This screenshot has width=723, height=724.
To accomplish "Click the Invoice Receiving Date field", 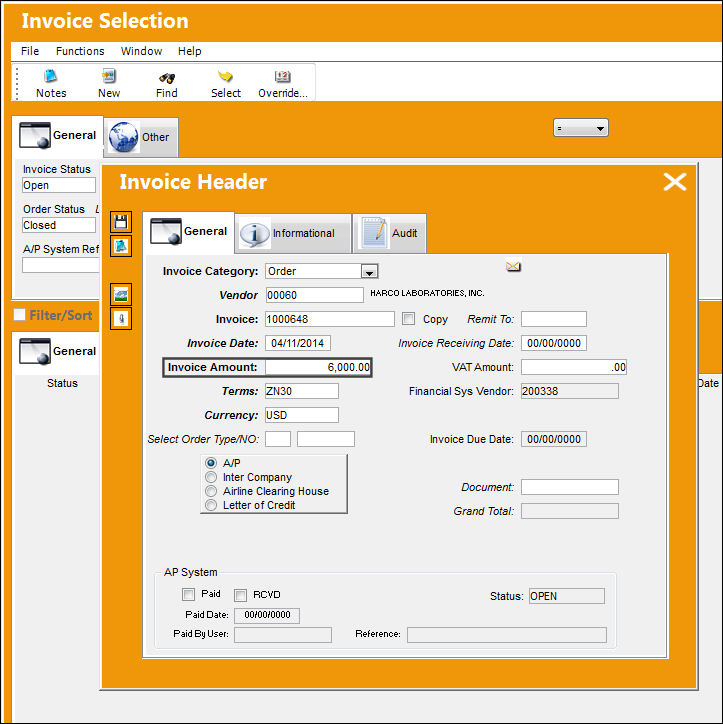I will coord(554,343).
